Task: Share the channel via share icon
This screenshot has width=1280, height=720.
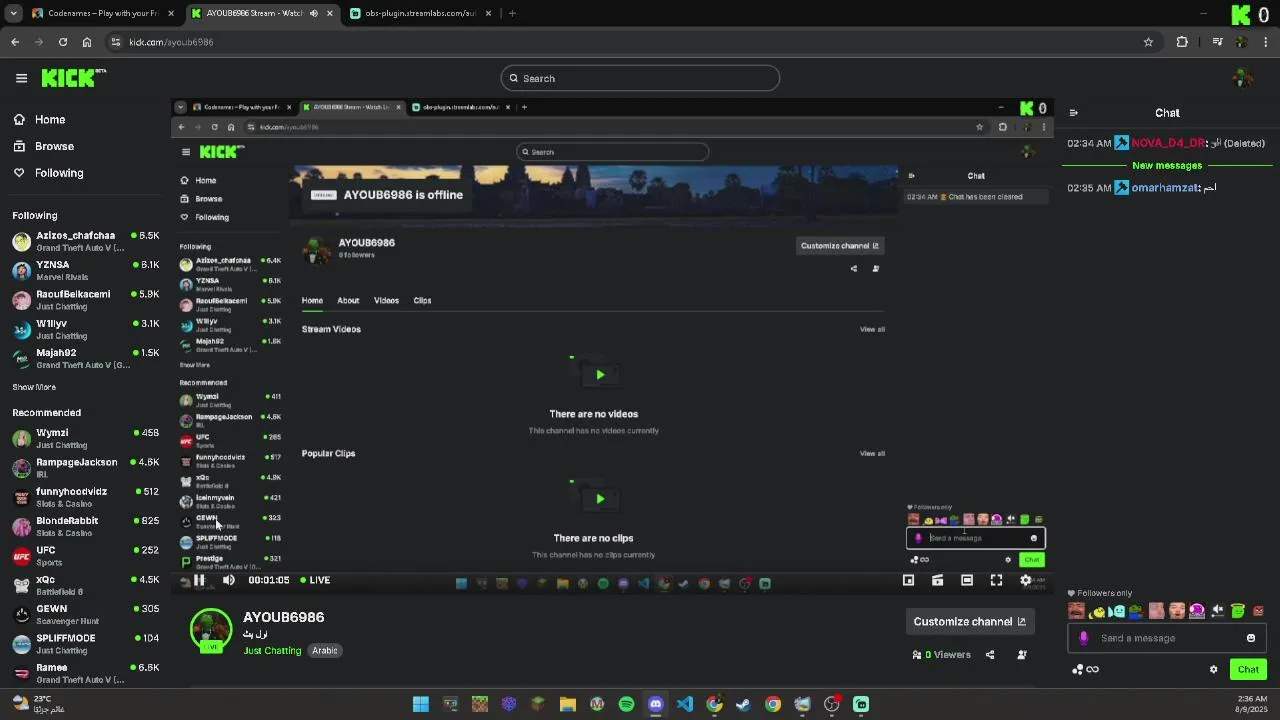Action: (x=990, y=655)
